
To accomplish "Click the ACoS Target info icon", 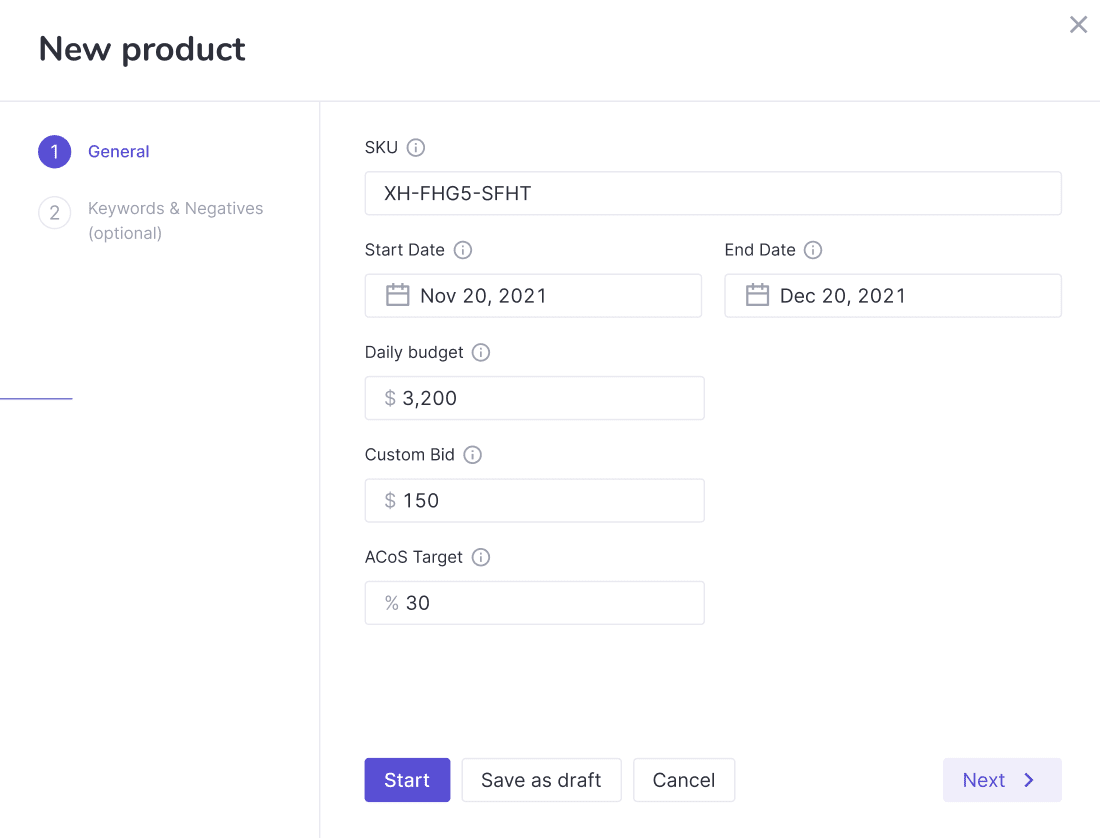I will point(480,557).
